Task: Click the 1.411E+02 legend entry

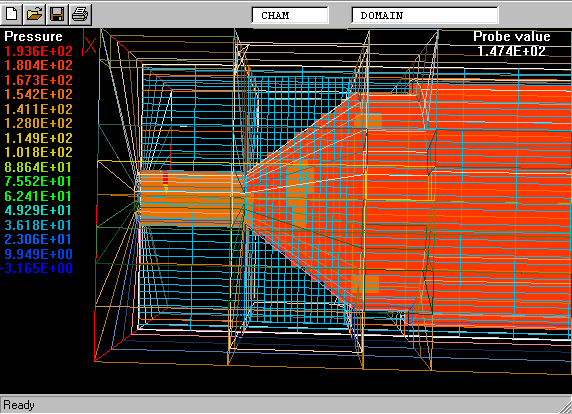Action: [39, 109]
